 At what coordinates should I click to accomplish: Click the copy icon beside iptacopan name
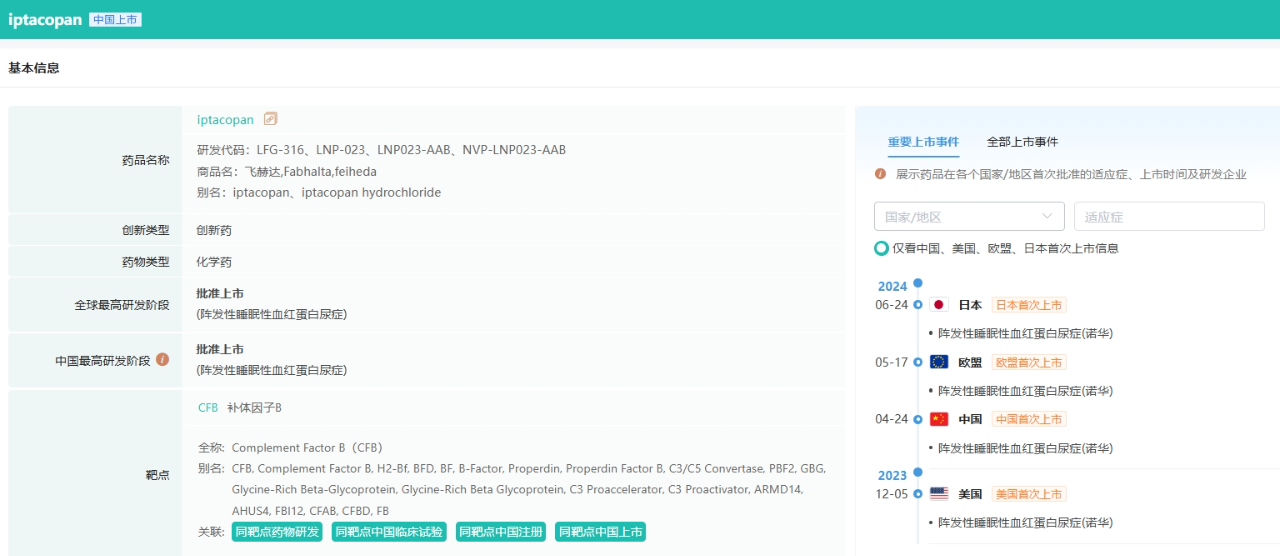[270, 119]
